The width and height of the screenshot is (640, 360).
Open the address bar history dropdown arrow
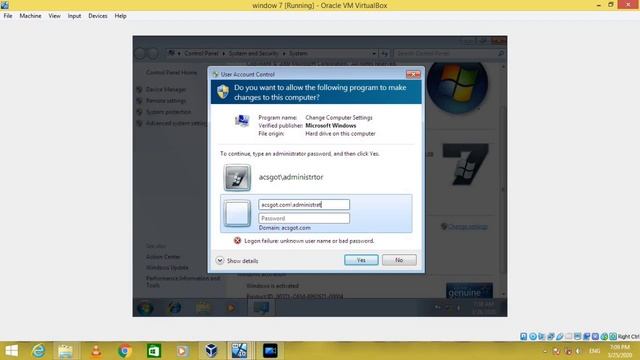tap(374, 53)
